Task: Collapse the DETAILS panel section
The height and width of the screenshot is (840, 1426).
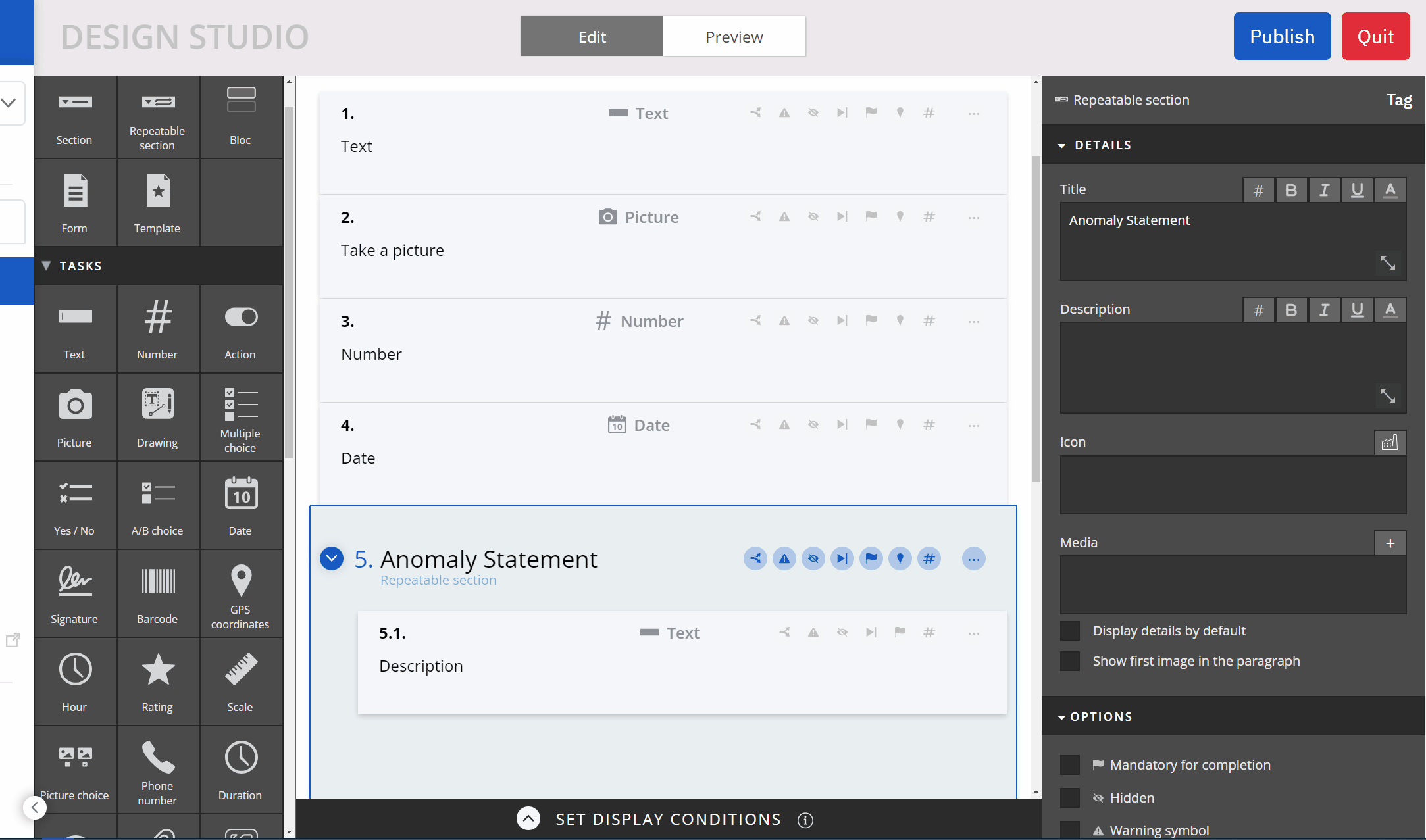Action: 1061,145
